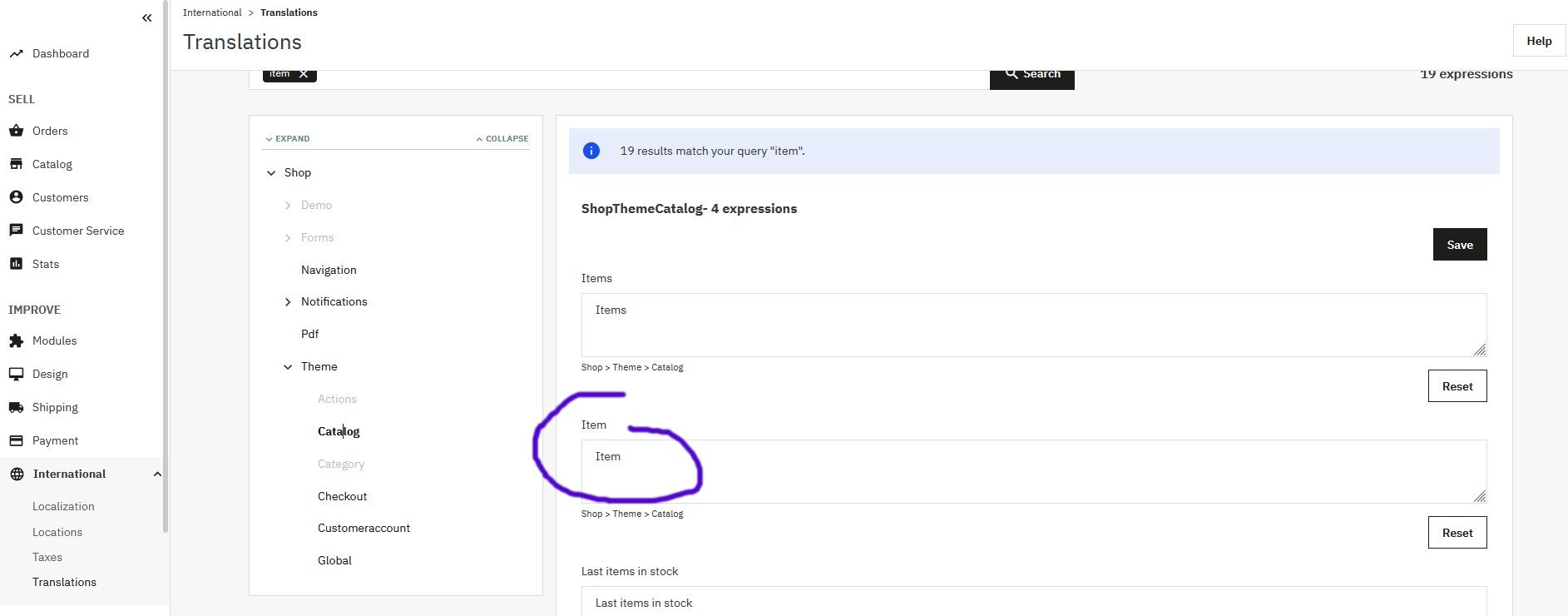Open the Stats menu
This screenshot has height=616, width=1568.
pos(46,264)
